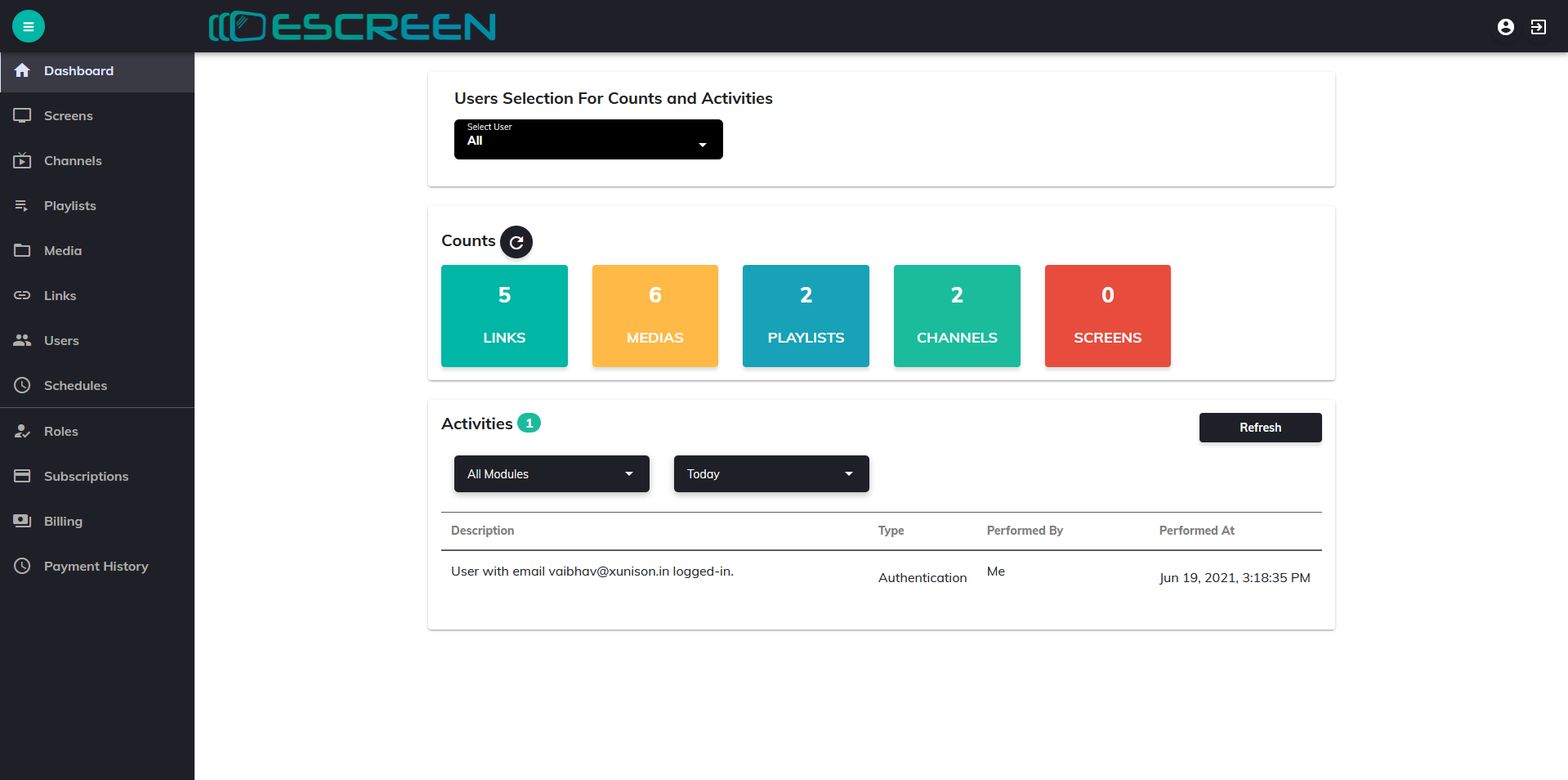Select the orange Medias count tile

[x=654, y=316]
